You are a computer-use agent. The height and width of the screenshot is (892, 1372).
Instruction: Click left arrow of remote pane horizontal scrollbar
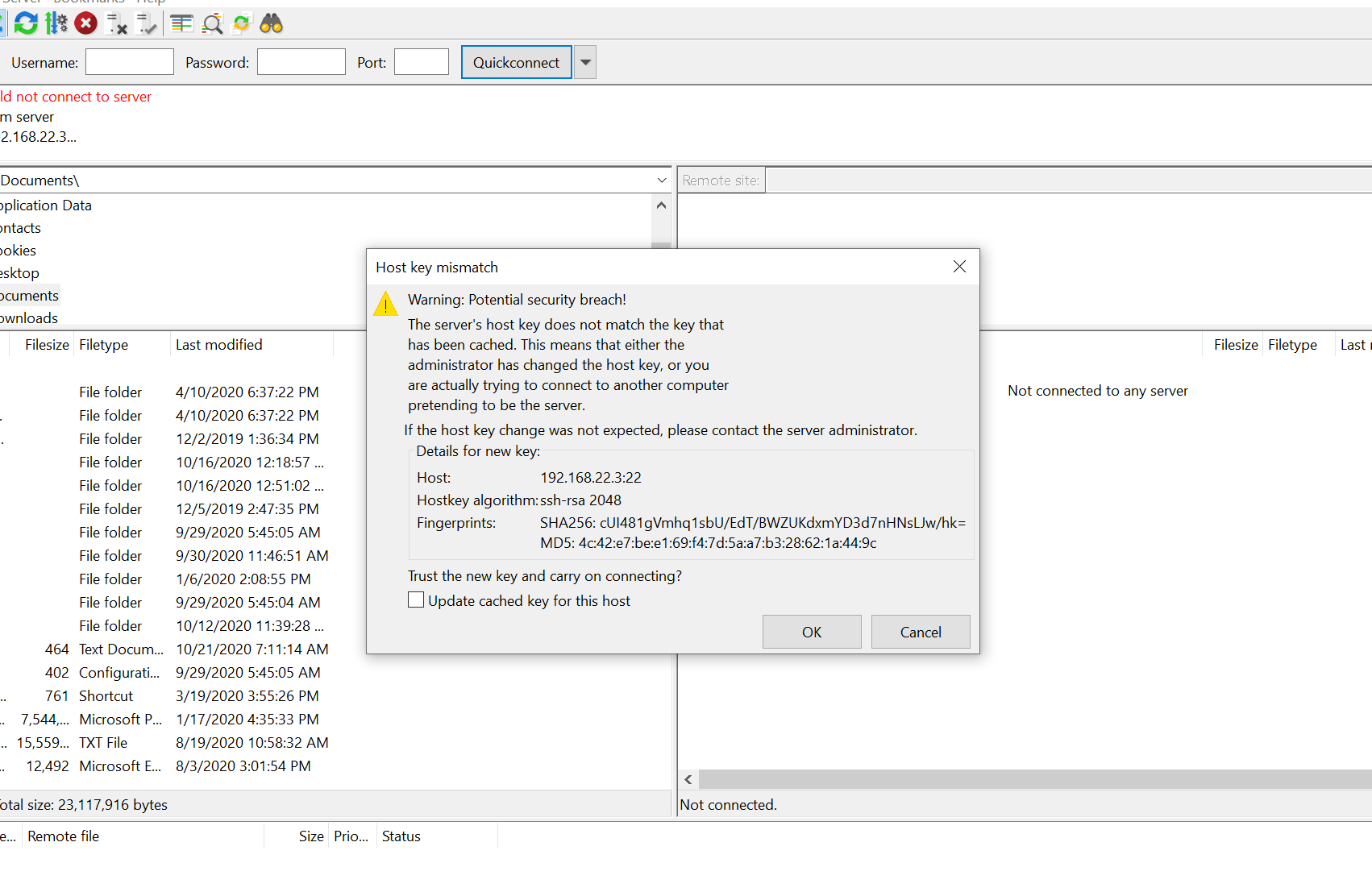pyautogui.click(x=688, y=779)
